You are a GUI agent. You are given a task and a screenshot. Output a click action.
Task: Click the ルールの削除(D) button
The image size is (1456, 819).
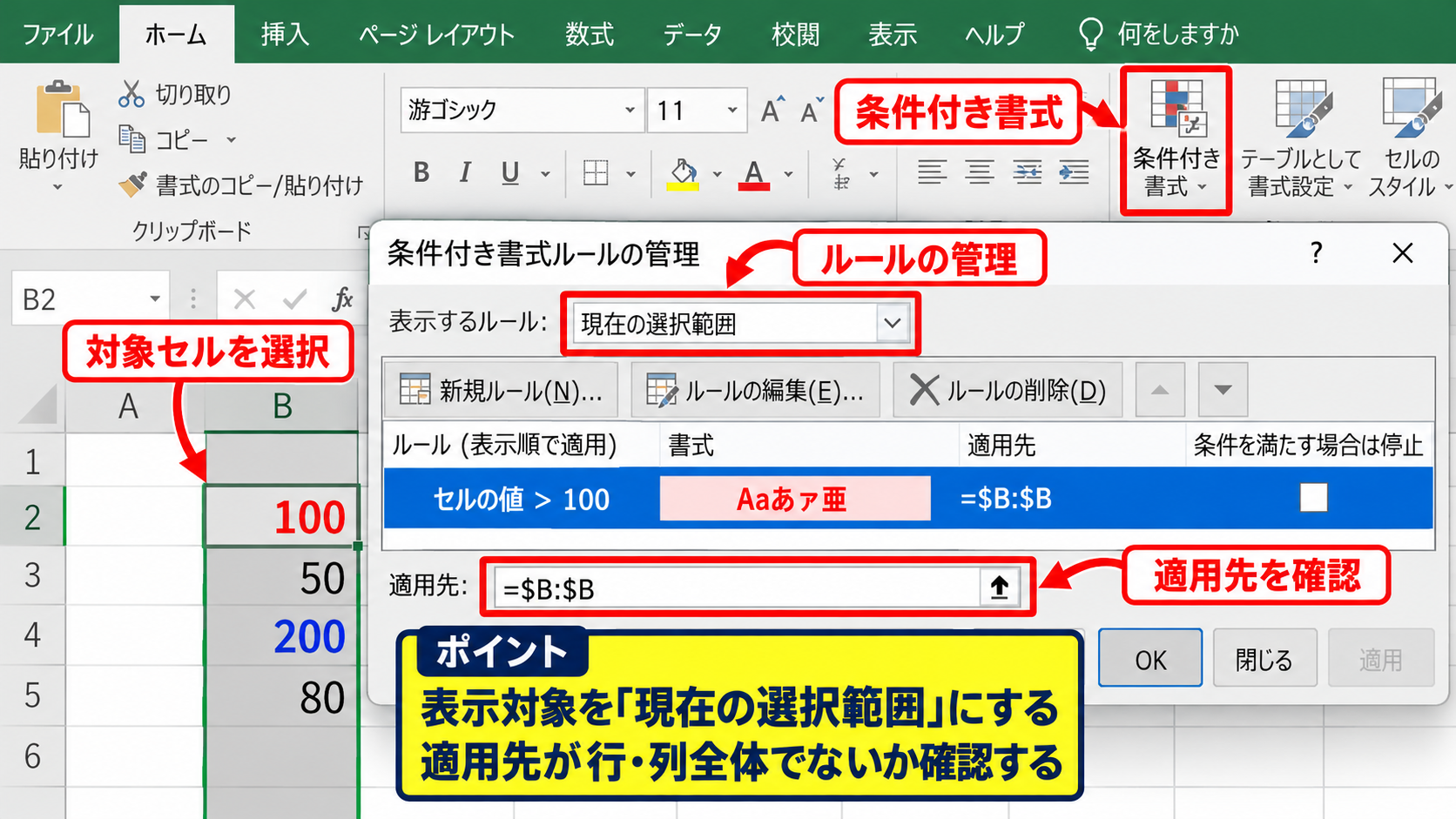coord(1008,390)
